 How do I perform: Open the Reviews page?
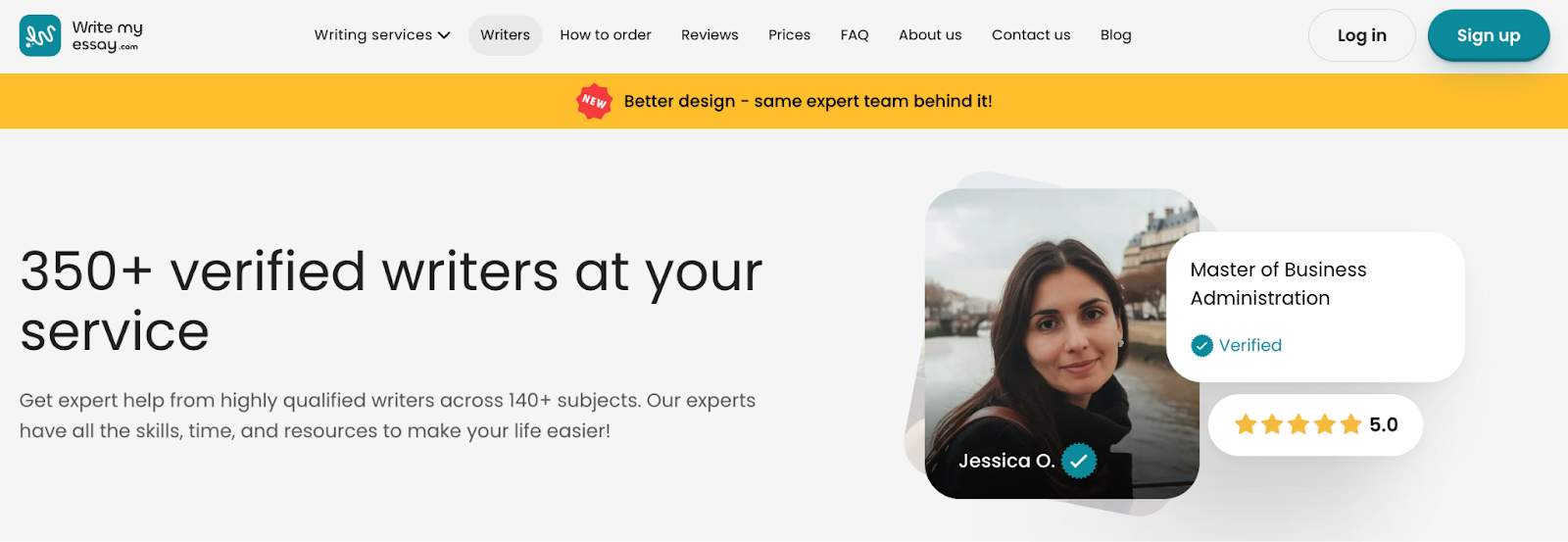710,35
